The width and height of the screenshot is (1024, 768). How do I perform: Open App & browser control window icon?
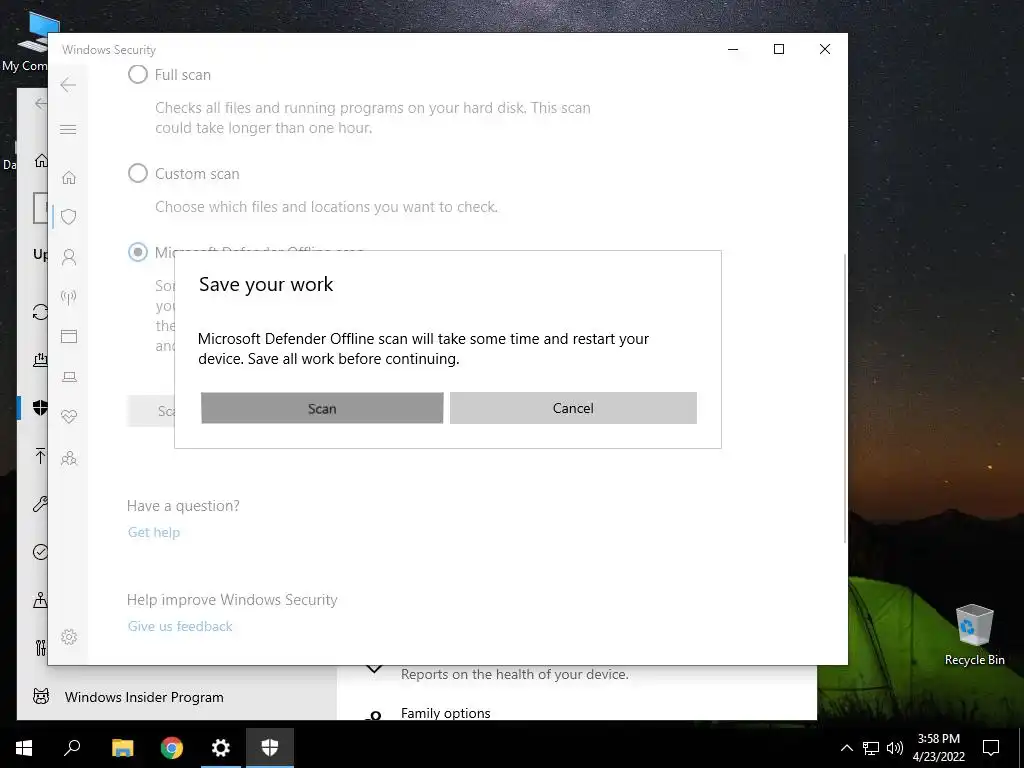point(69,336)
